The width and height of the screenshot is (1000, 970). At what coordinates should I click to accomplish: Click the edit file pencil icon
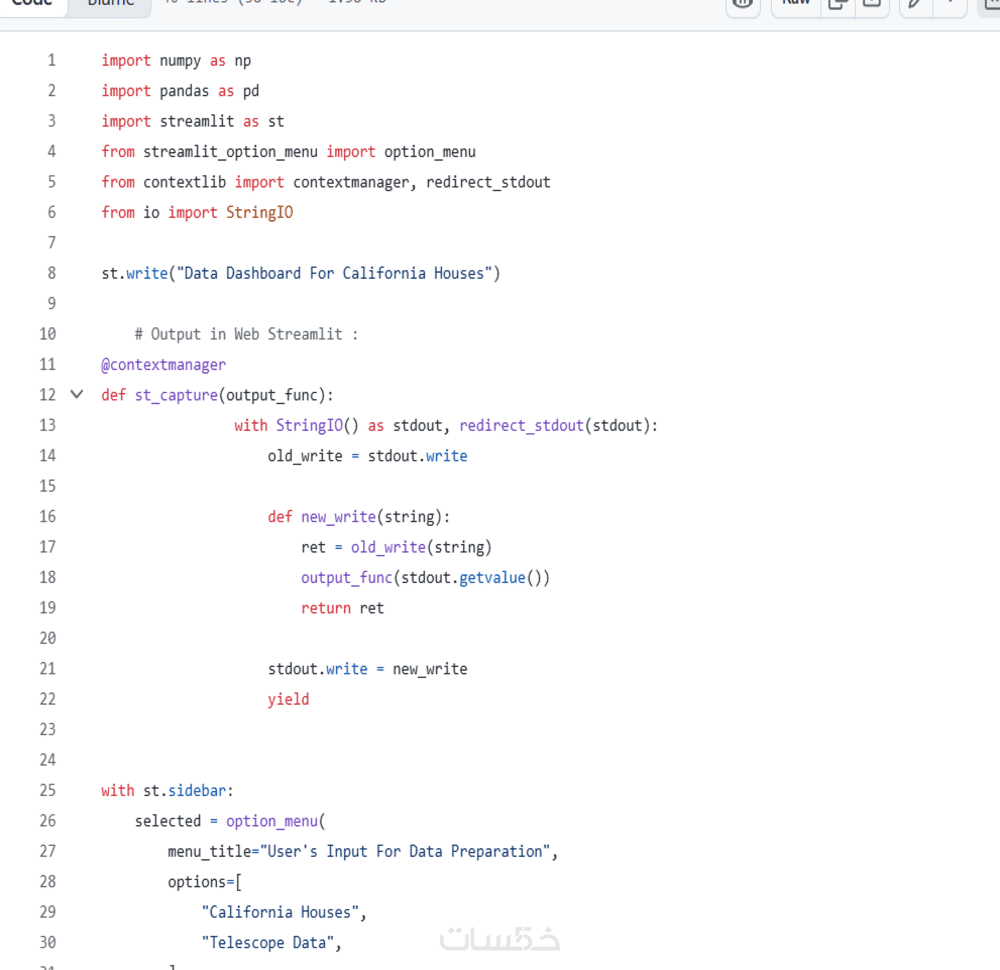pyautogui.click(x=915, y=4)
